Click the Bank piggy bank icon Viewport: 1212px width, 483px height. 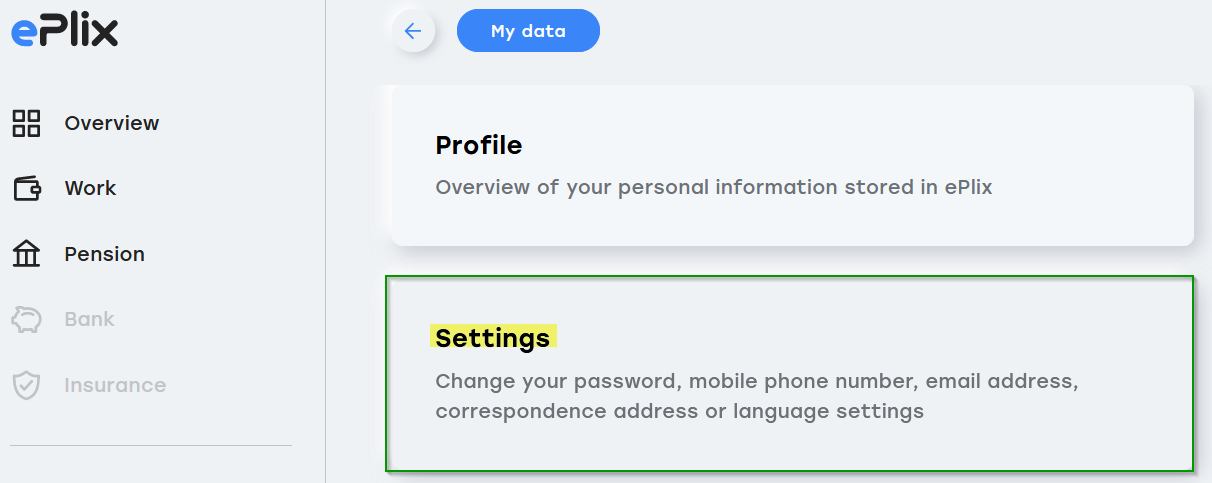(x=26, y=319)
